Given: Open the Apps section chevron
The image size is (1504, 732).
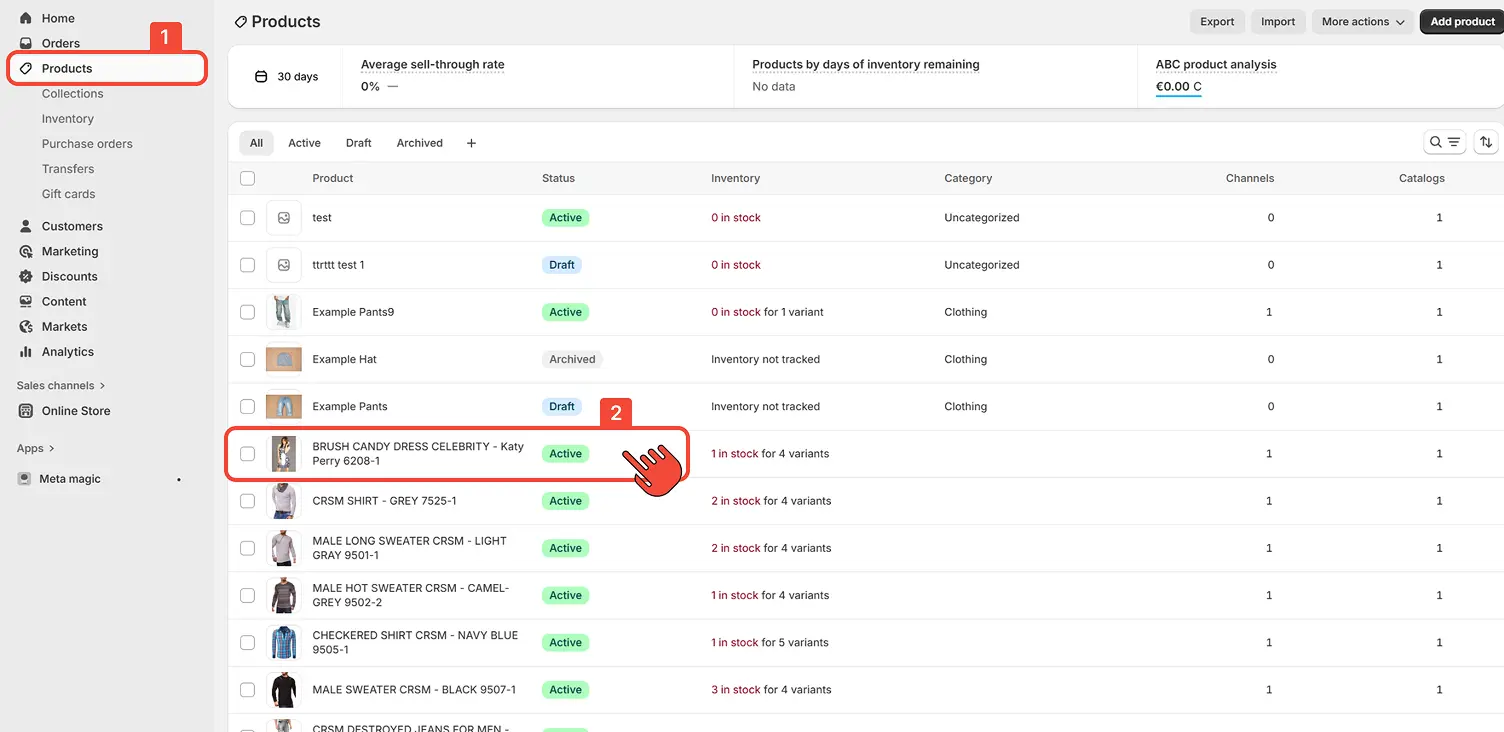Looking at the screenshot, I should click(x=51, y=448).
